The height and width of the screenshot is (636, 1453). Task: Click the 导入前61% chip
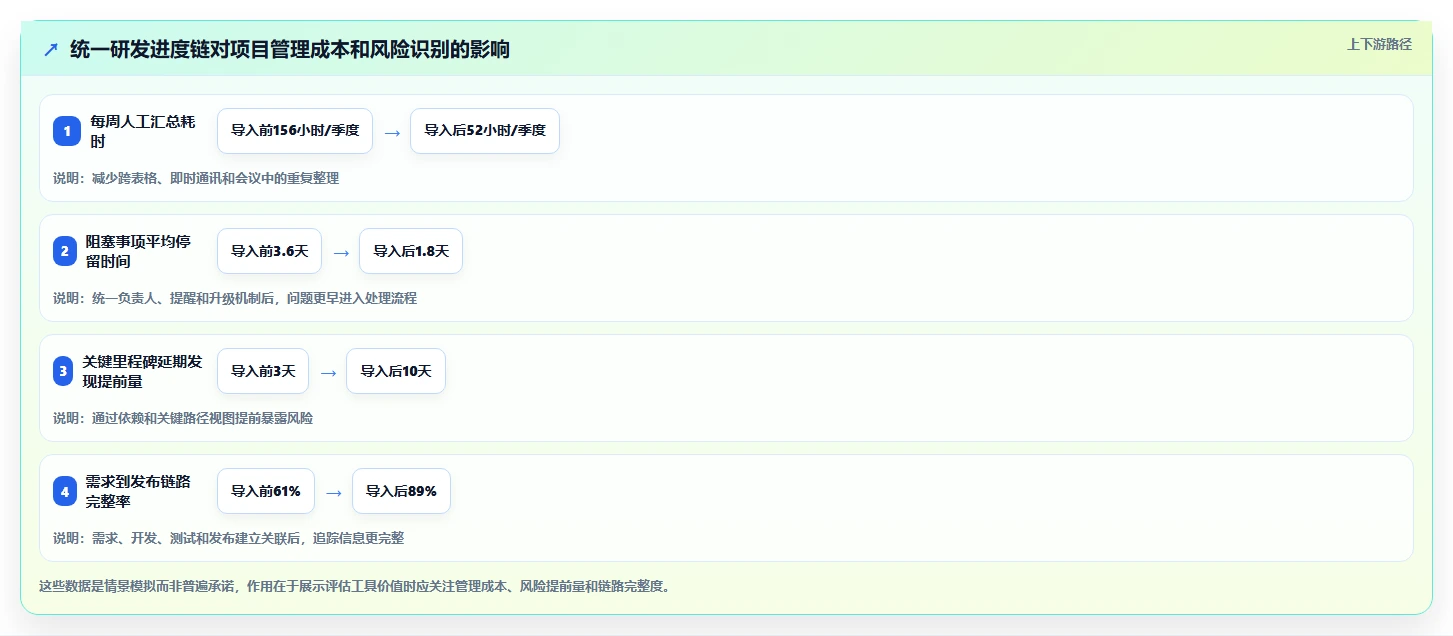coord(266,491)
